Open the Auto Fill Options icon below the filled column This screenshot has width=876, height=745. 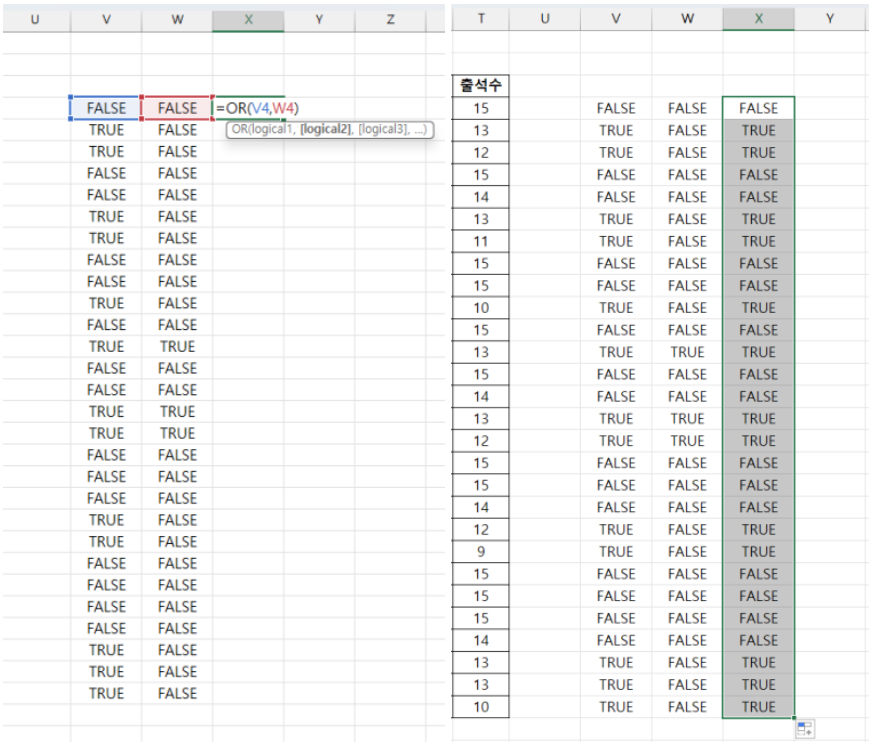click(x=805, y=729)
